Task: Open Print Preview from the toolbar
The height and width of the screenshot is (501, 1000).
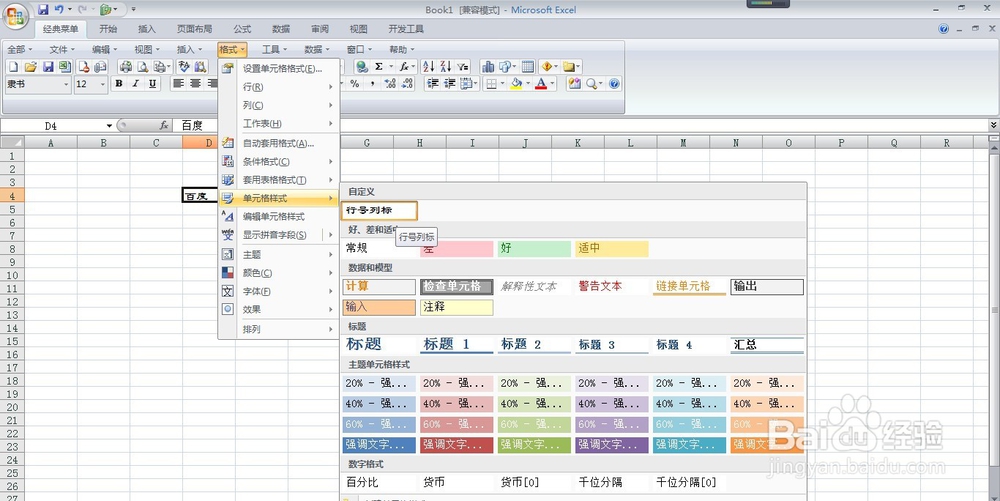Action: pyautogui.click(x=143, y=66)
